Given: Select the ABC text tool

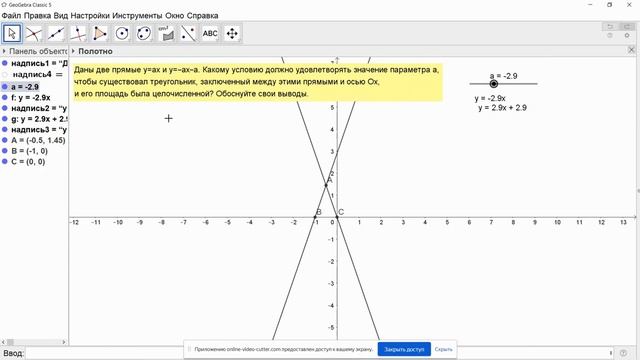Looking at the screenshot, I should pos(210,33).
